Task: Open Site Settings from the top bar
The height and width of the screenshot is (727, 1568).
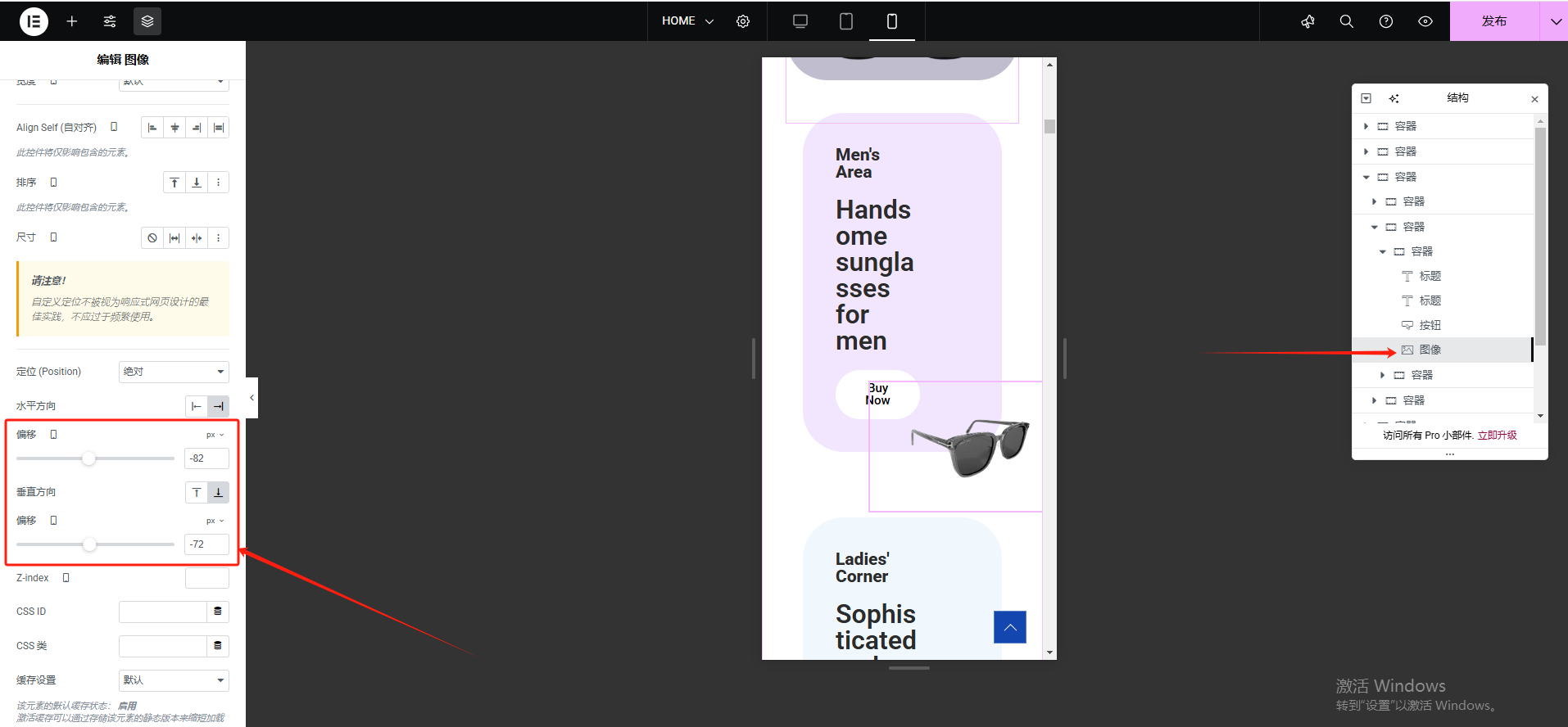Action: 110,21
